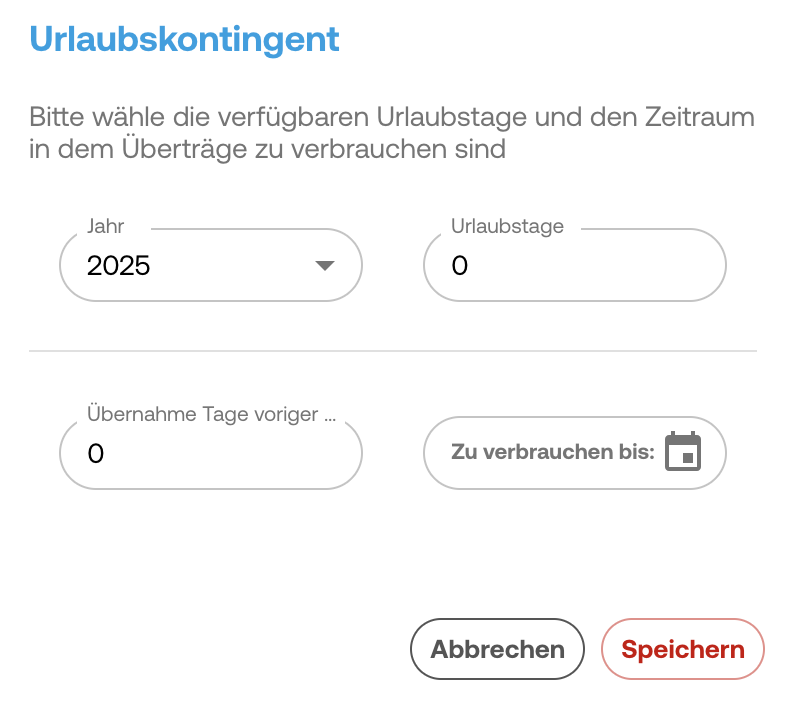The width and height of the screenshot is (786, 714).
Task: Click the 0 value inside Übernahme Tage
Action: pyautogui.click(x=96, y=454)
